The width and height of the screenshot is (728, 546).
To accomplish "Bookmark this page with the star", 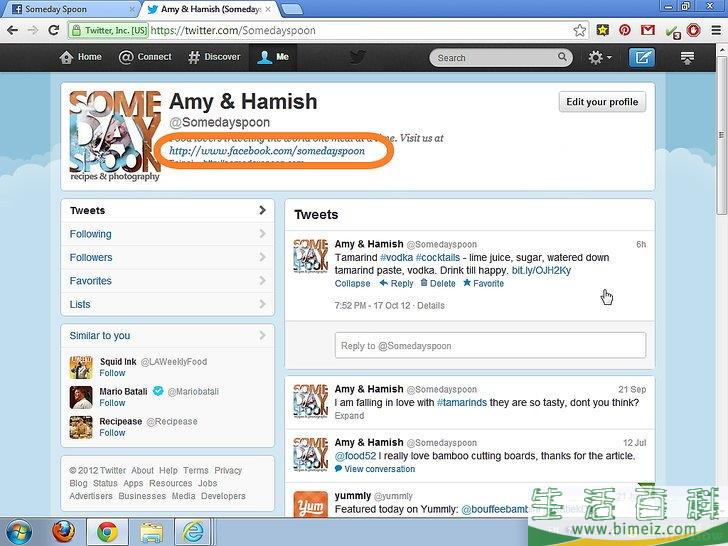I will pos(579,30).
